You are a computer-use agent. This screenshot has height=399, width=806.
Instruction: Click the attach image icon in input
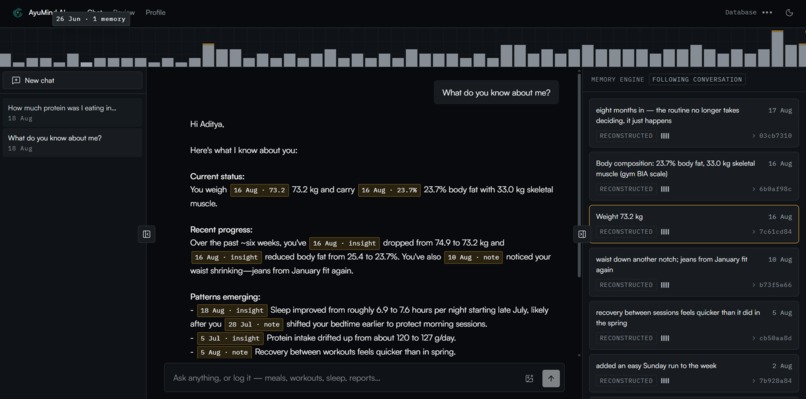[x=529, y=378]
